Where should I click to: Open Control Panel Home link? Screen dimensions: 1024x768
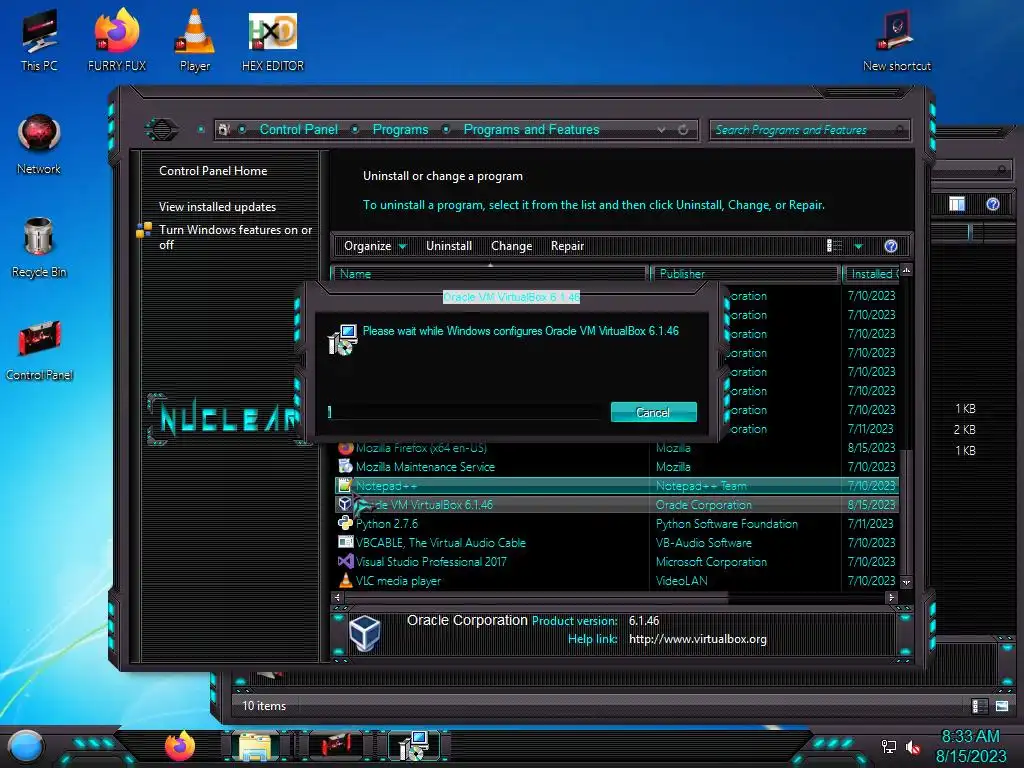pos(213,171)
